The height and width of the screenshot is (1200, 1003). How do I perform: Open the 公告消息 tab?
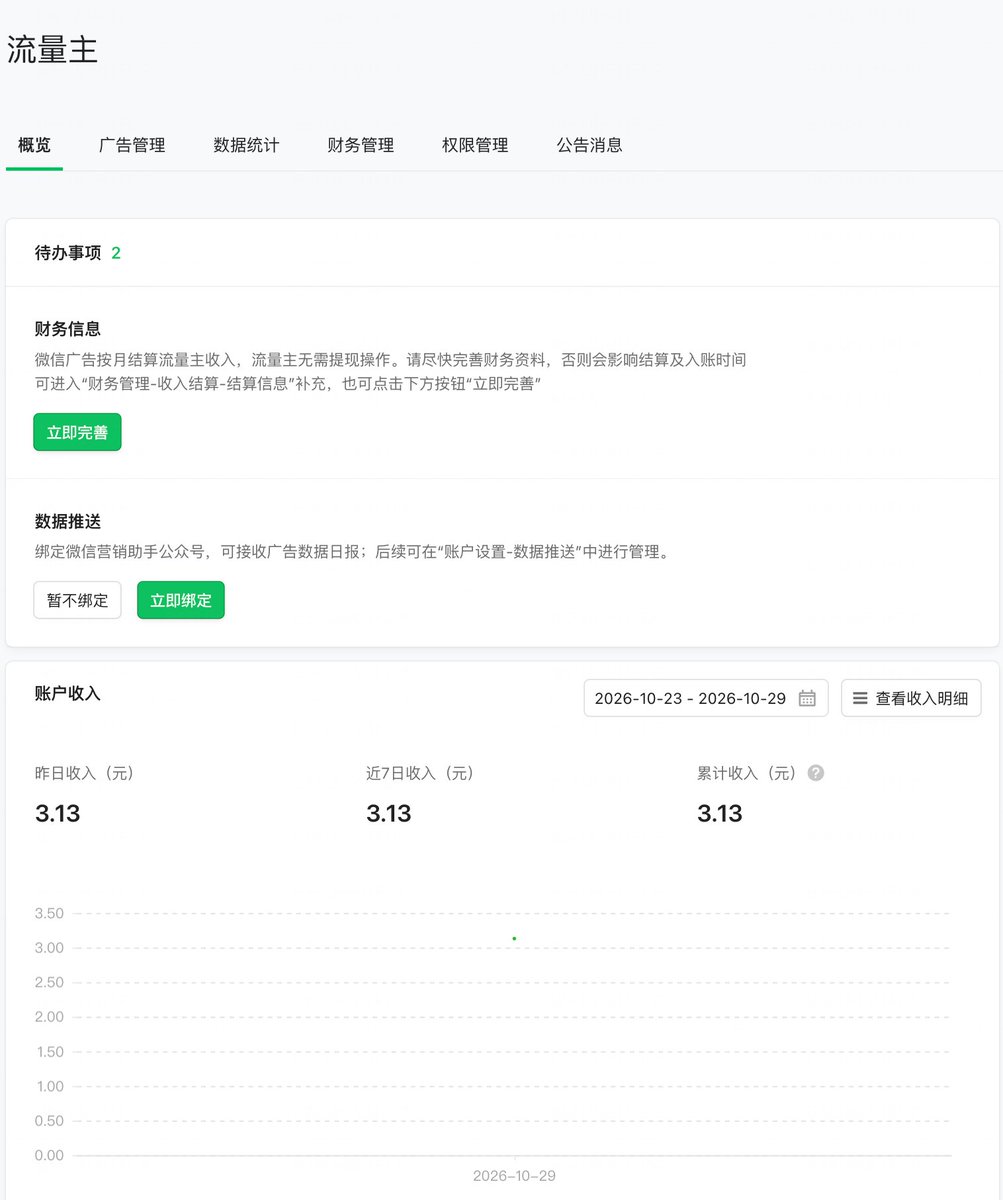(589, 145)
